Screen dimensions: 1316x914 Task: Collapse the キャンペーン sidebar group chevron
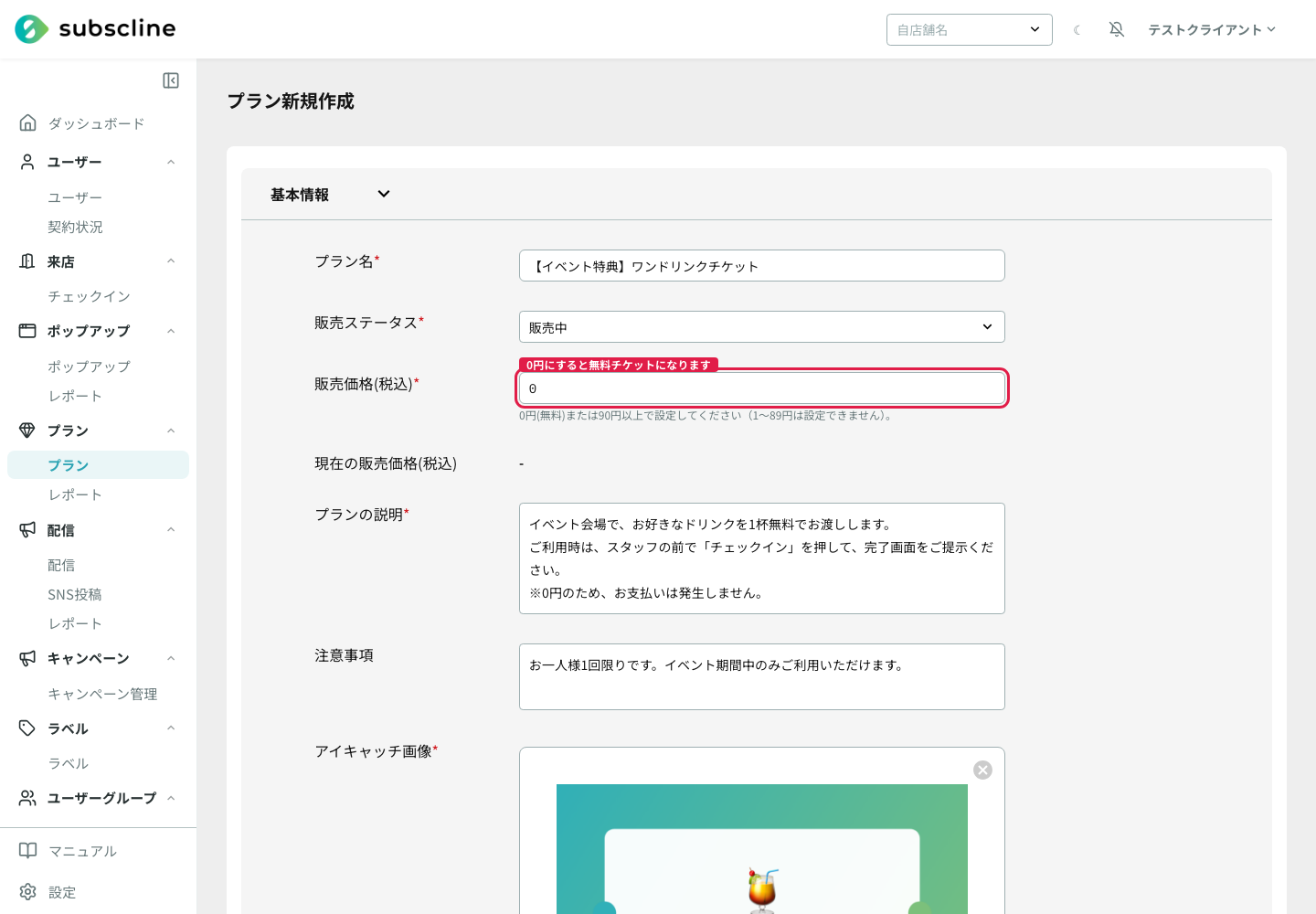[x=171, y=658]
